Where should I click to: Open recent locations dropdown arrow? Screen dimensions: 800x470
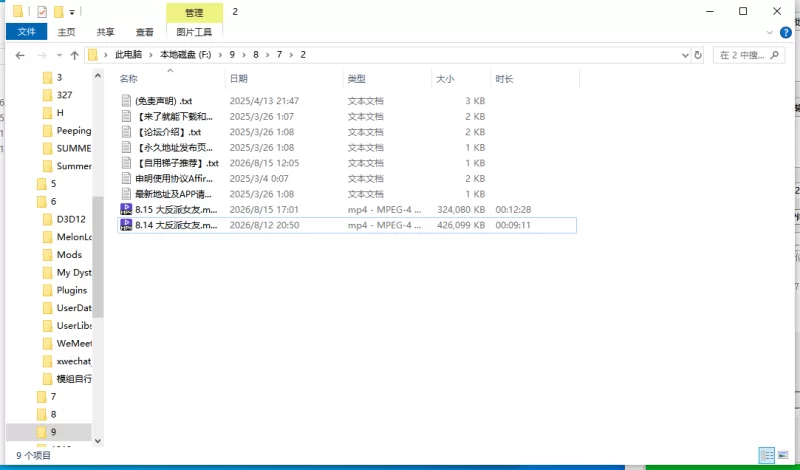coord(59,55)
